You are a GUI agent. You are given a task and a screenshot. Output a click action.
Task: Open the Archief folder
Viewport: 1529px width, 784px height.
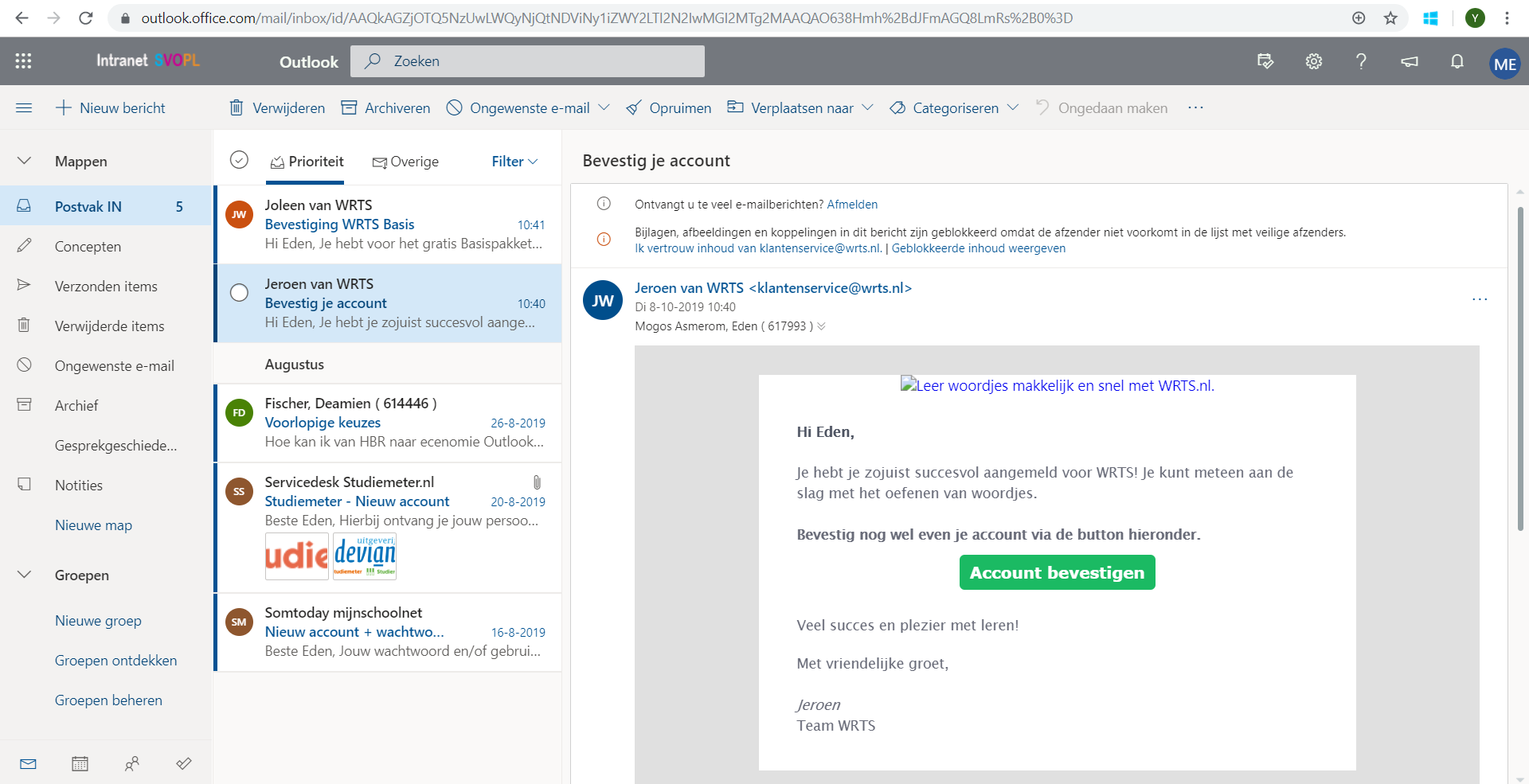pyautogui.click(x=106, y=405)
